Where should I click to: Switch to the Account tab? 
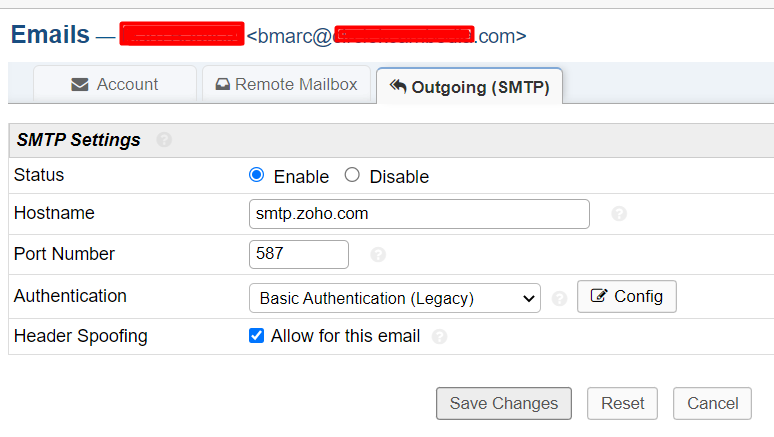[115, 85]
